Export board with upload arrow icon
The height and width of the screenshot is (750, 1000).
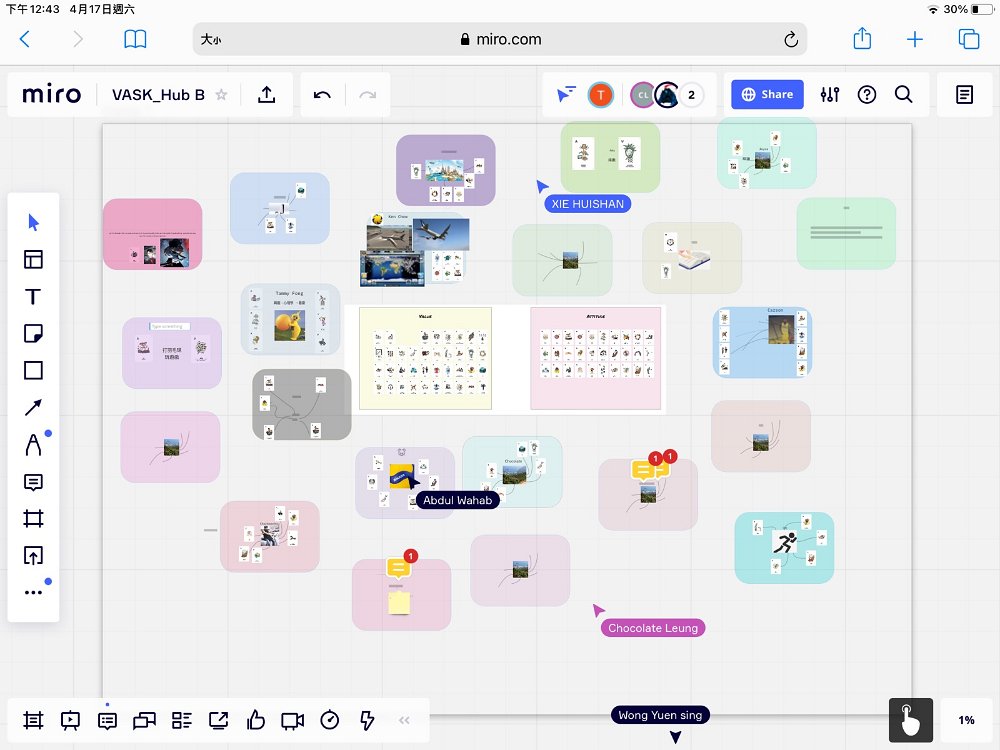tap(267, 94)
